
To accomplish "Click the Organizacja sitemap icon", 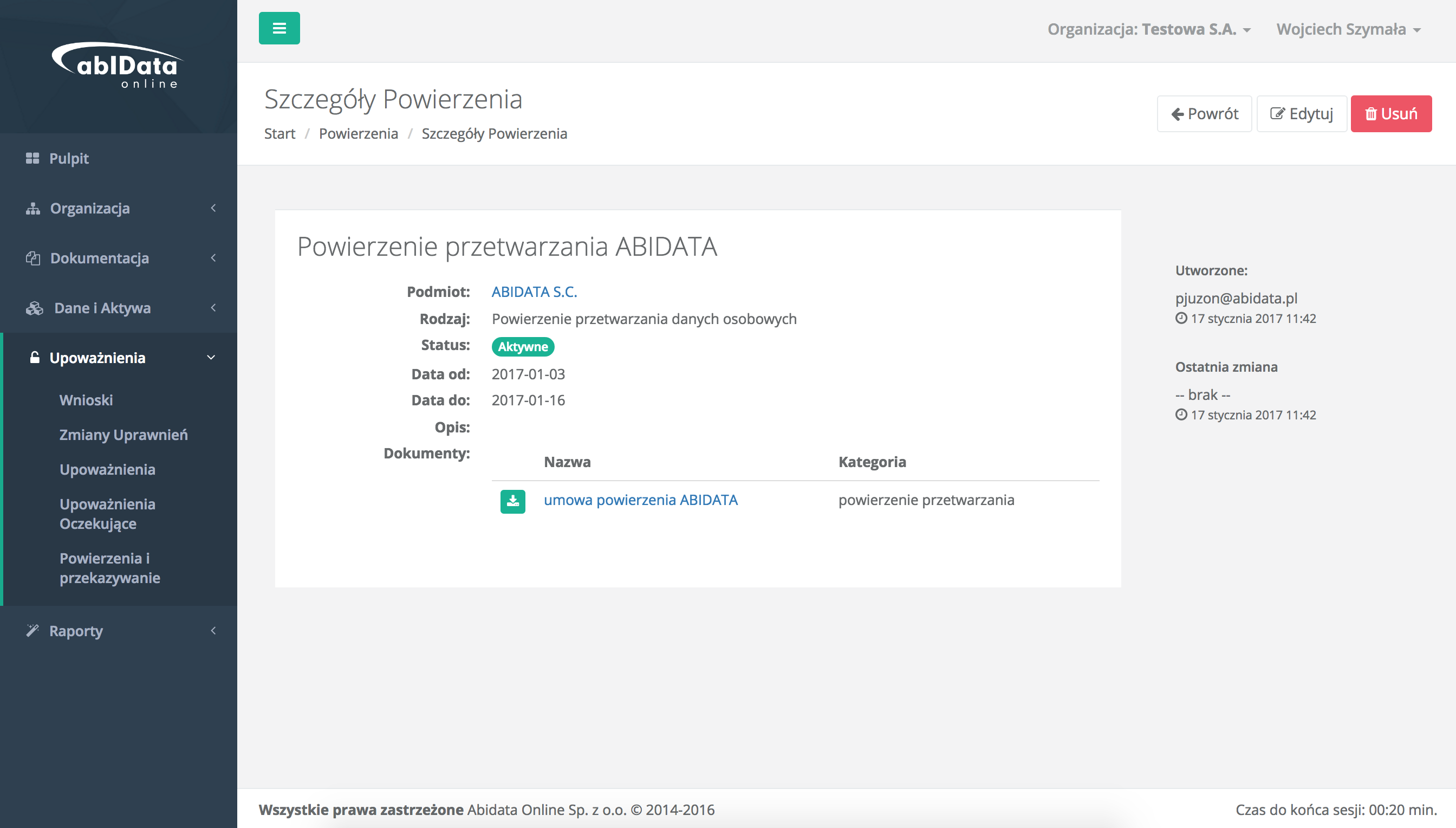I will coord(33,209).
